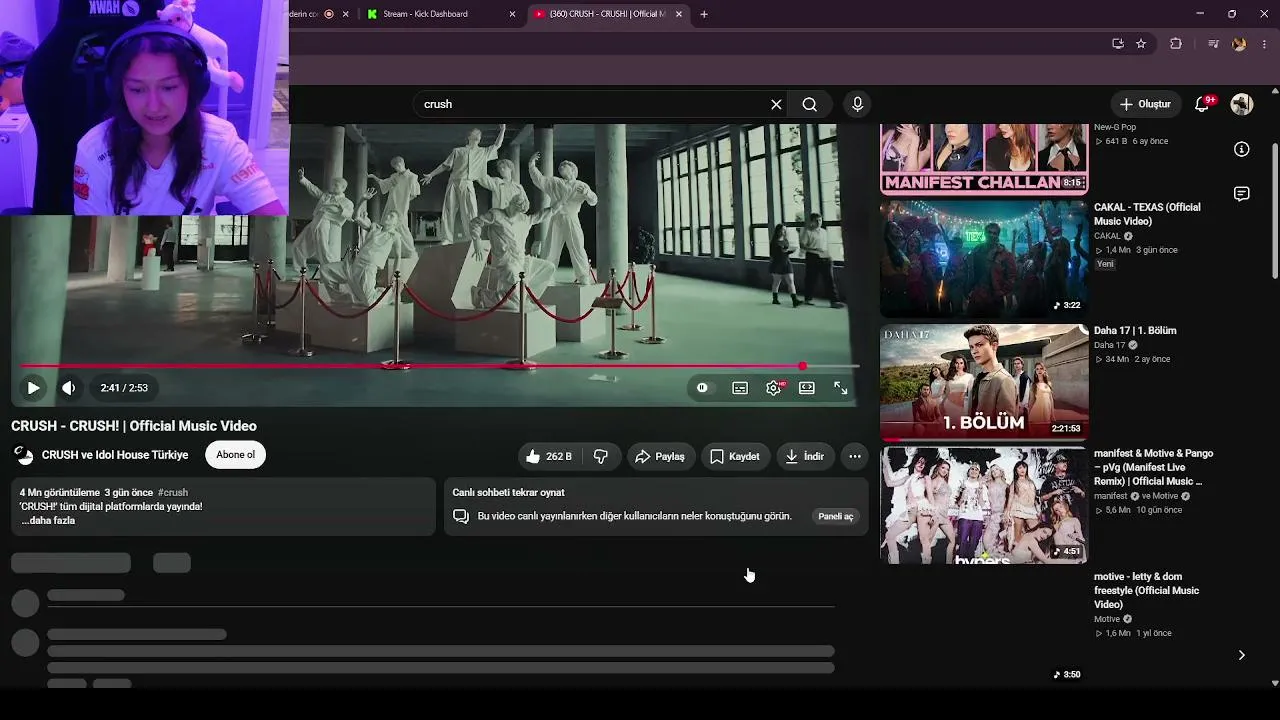The image size is (1280, 720).
Task: Open the three-dot more actions menu
Action: pyautogui.click(x=855, y=456)
